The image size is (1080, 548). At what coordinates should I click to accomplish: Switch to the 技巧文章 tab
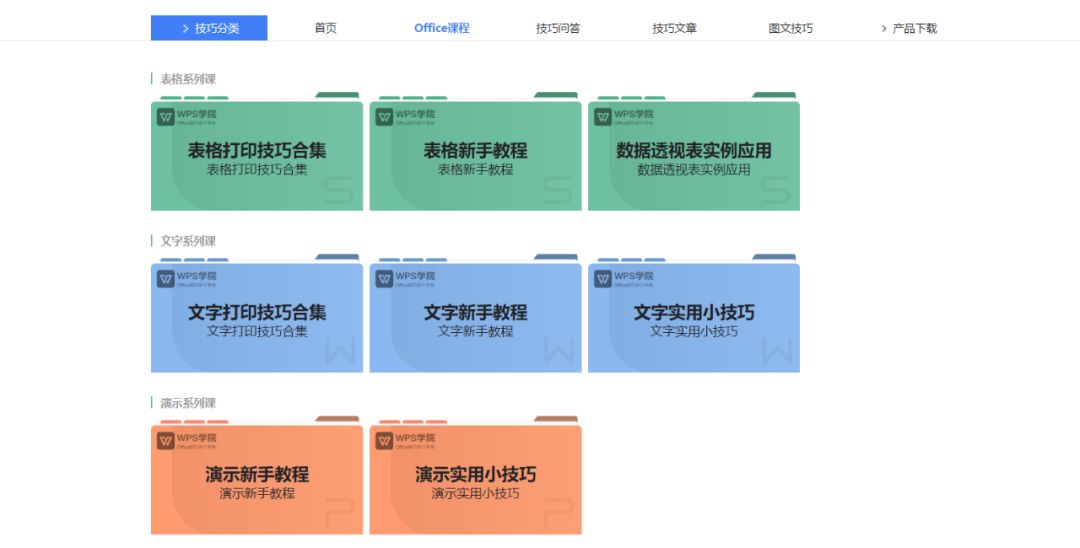pyautogui.click(x=674, y=28)
